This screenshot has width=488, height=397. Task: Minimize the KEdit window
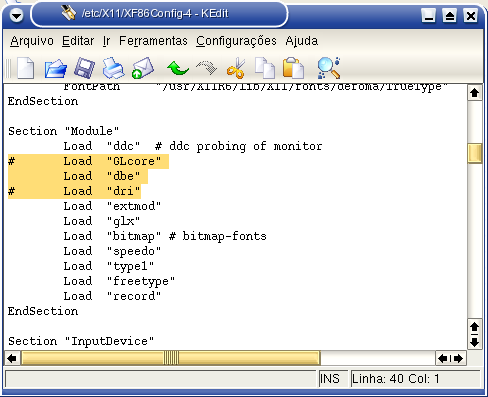point(429,15)
